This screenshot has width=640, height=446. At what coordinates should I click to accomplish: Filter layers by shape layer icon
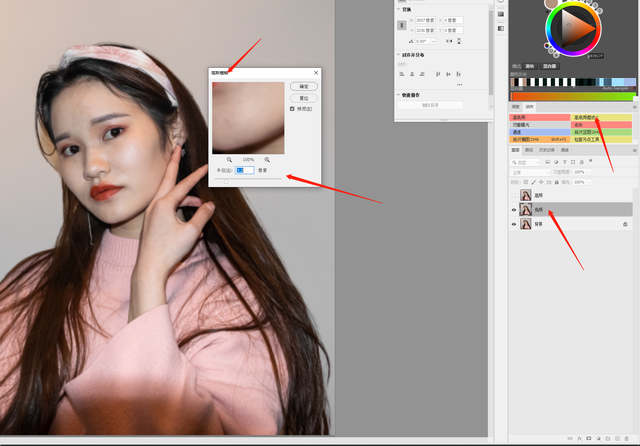point(573,162)
